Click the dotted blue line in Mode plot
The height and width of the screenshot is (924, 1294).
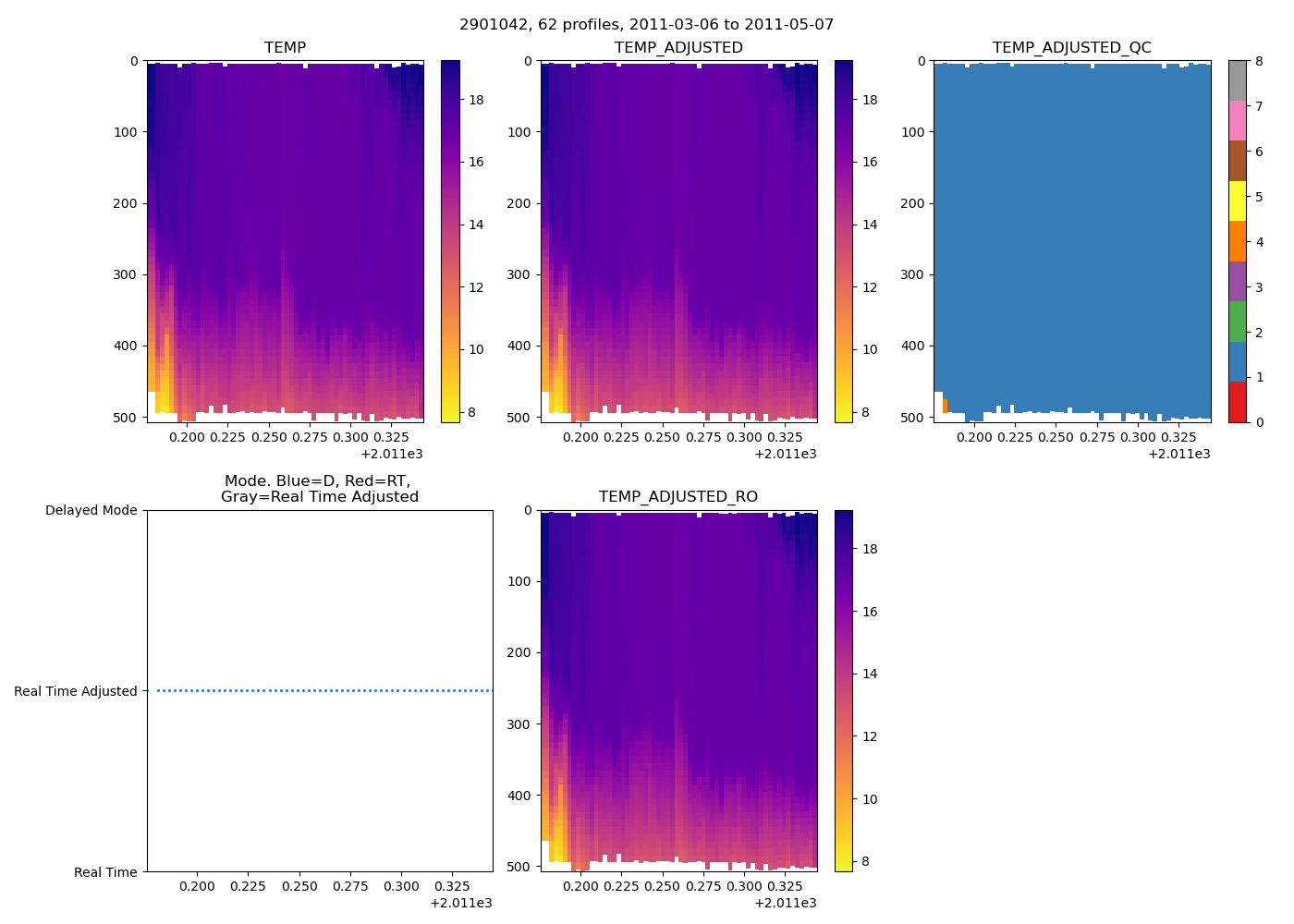pos(323,690)
